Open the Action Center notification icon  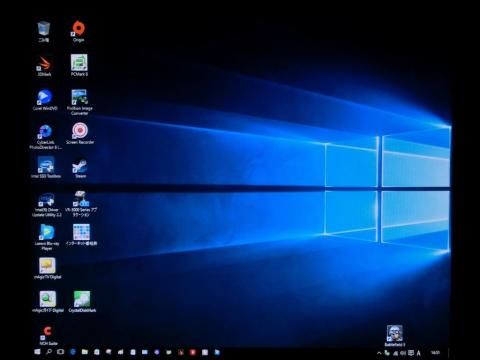(x=411, y=353)
